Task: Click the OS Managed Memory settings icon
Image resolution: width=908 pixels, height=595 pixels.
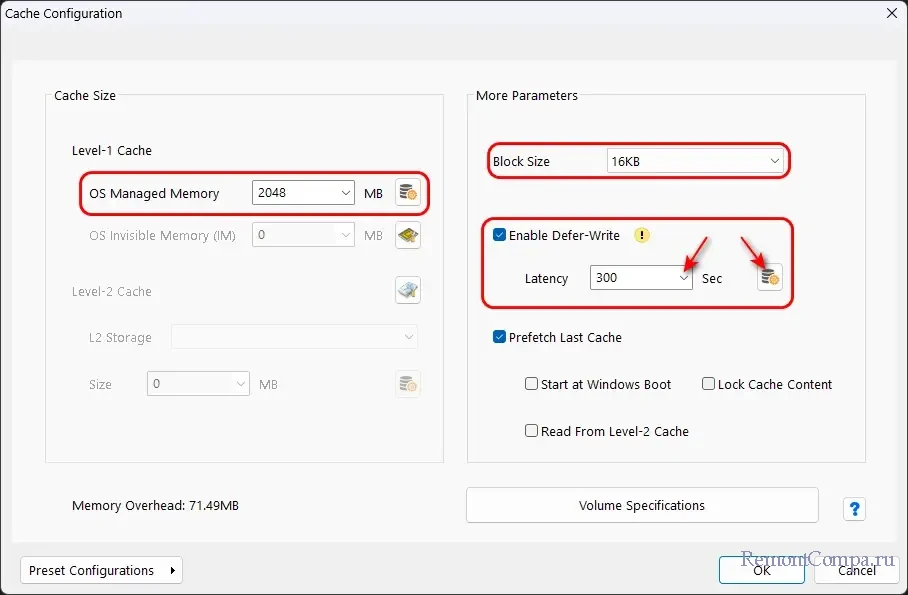Action: point(407,193)
